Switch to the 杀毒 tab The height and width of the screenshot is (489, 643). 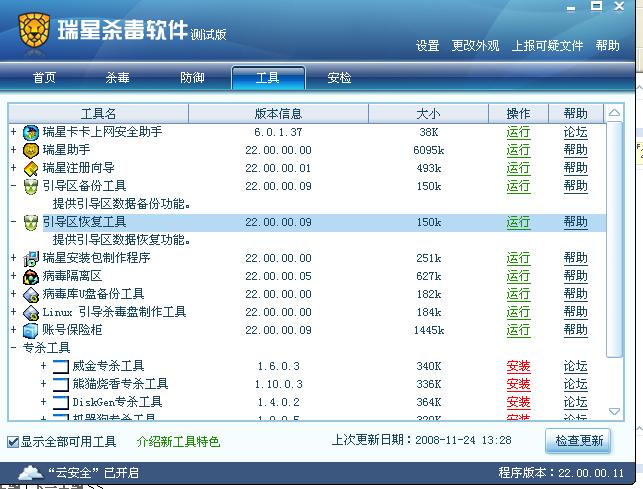point(118,78)
